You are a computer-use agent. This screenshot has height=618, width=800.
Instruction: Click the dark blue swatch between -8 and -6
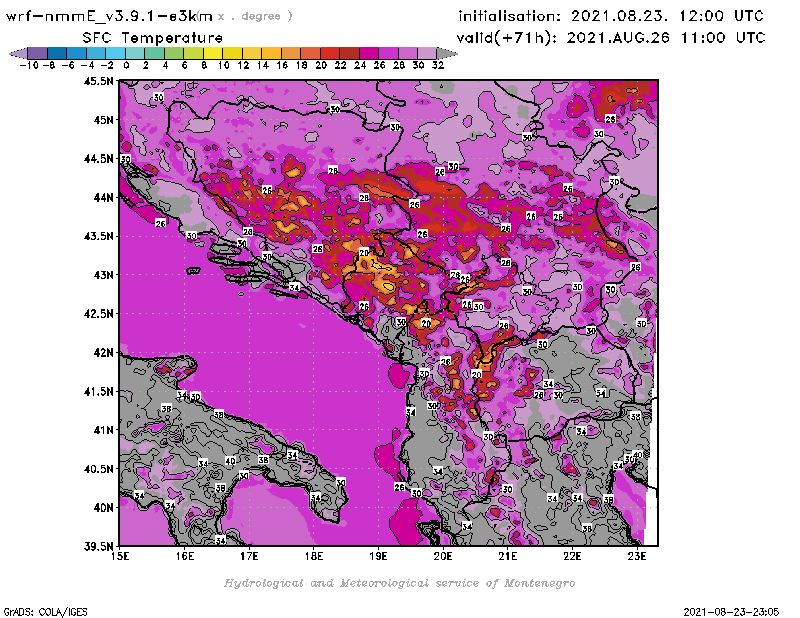pos(57,53)
